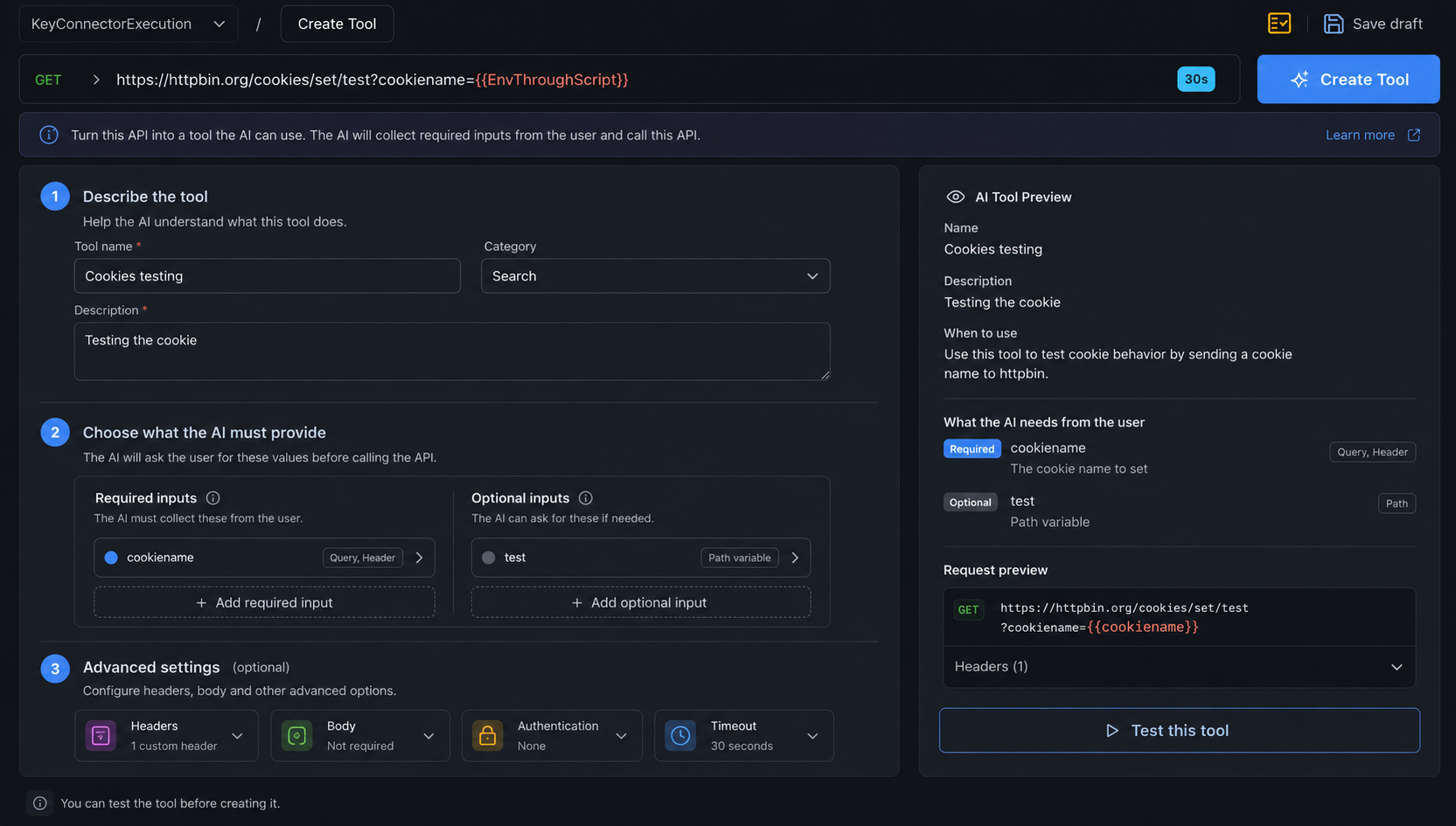Click the Query, Header tag in preview panel

pyautogui.click(x=1372, y=452)
